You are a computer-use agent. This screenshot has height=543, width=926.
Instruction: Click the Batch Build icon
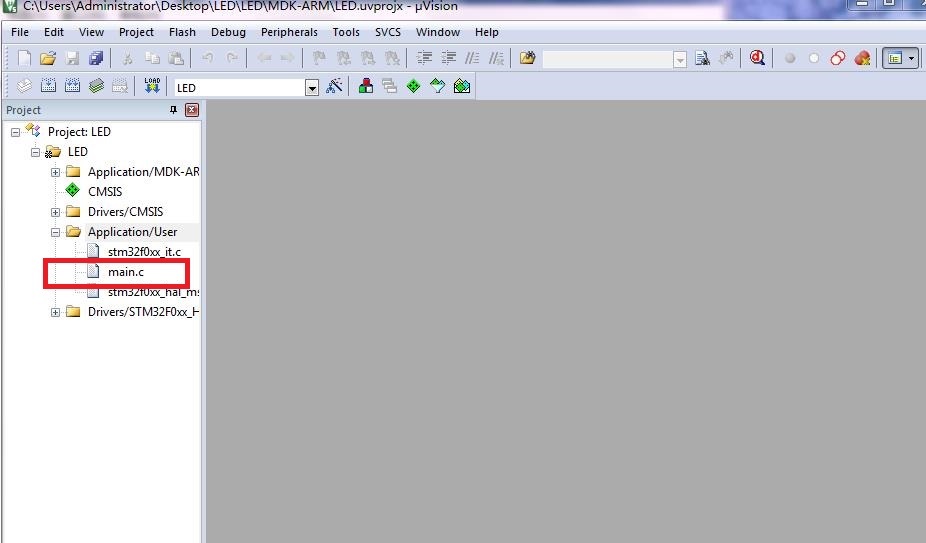pyautogui.click(x=96, y=86)
